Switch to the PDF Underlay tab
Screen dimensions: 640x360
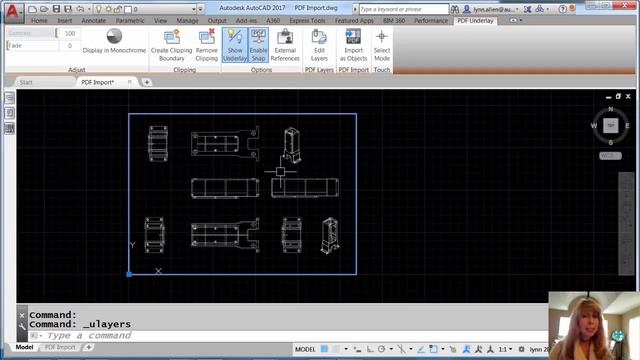pyautogui.click(x=475, y=20)
